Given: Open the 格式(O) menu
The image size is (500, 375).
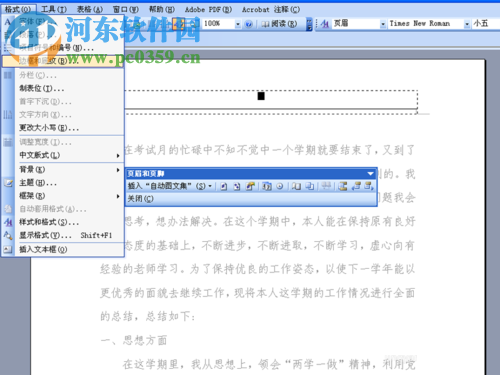Looking at the screenshot, I should [17, 10].
